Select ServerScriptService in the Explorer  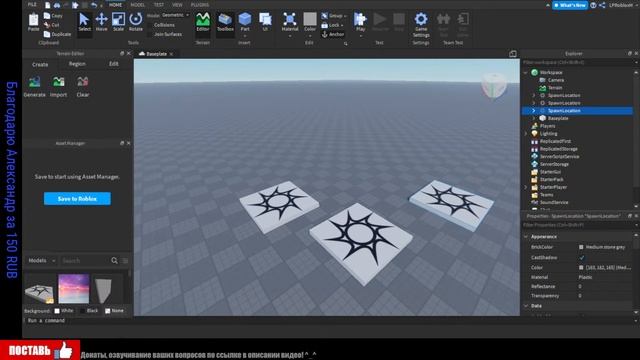[559, 157]
